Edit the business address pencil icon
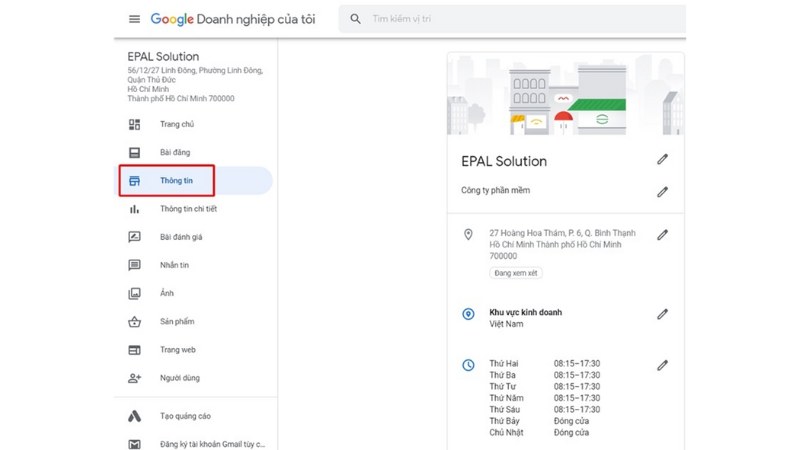Screen dimensions: 800x450 click(x=662, y=235)
